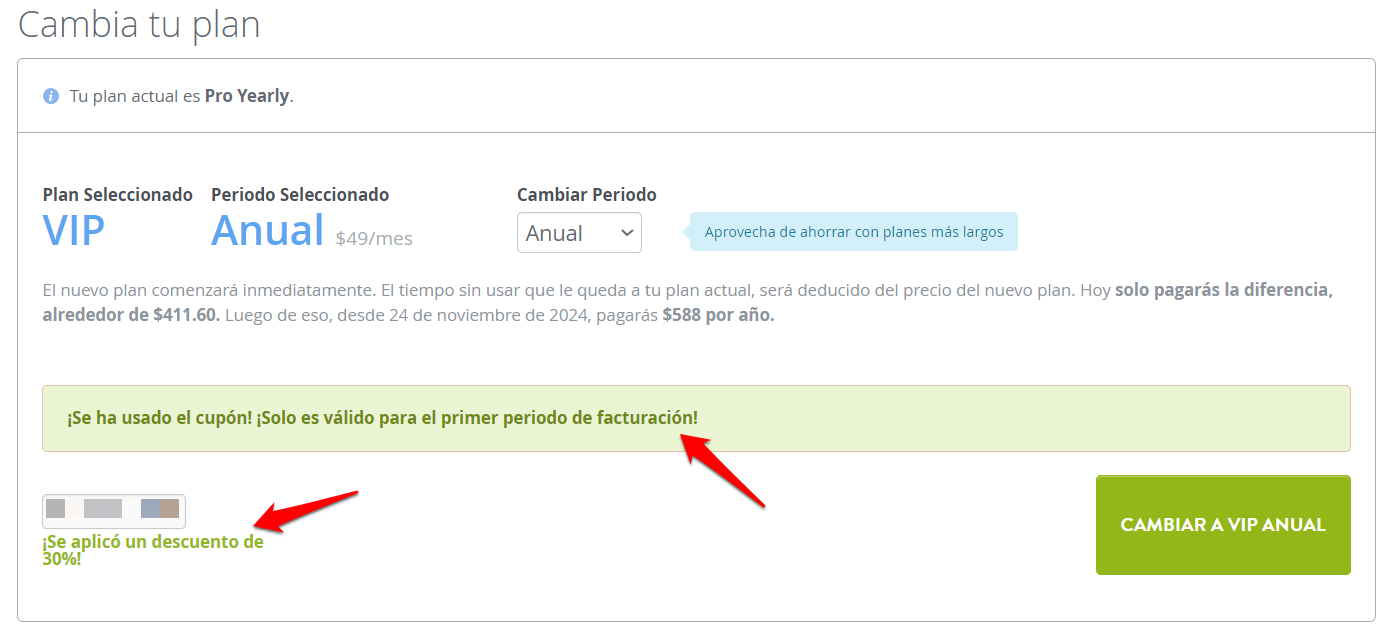Click the Cambia tu plan heading
1391x637 pixels.
(139, 24)
